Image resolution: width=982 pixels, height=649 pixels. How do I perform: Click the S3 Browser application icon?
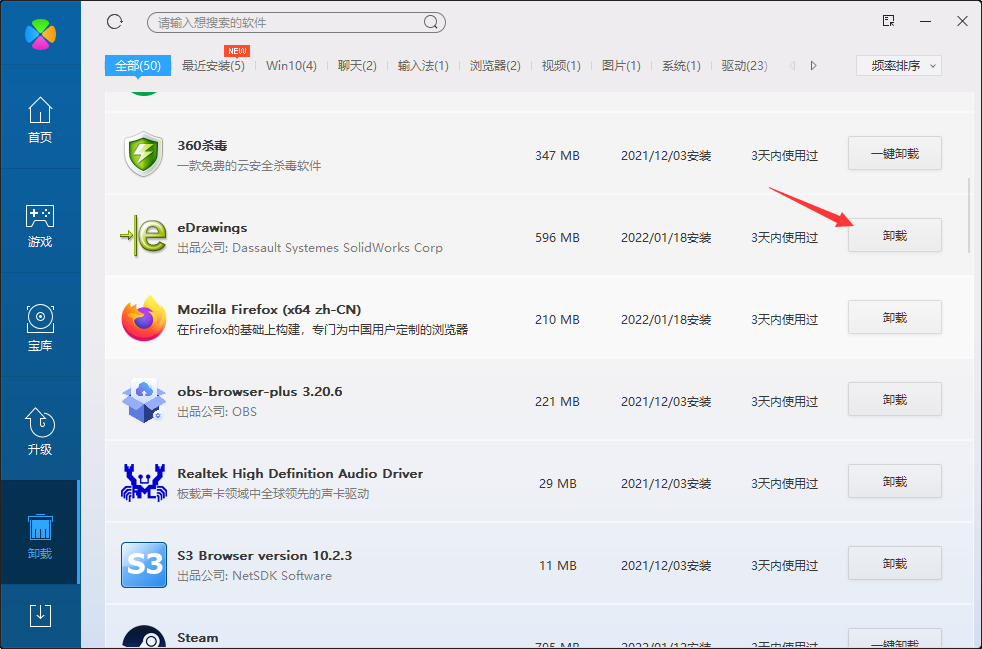click(x=143, y=565)
